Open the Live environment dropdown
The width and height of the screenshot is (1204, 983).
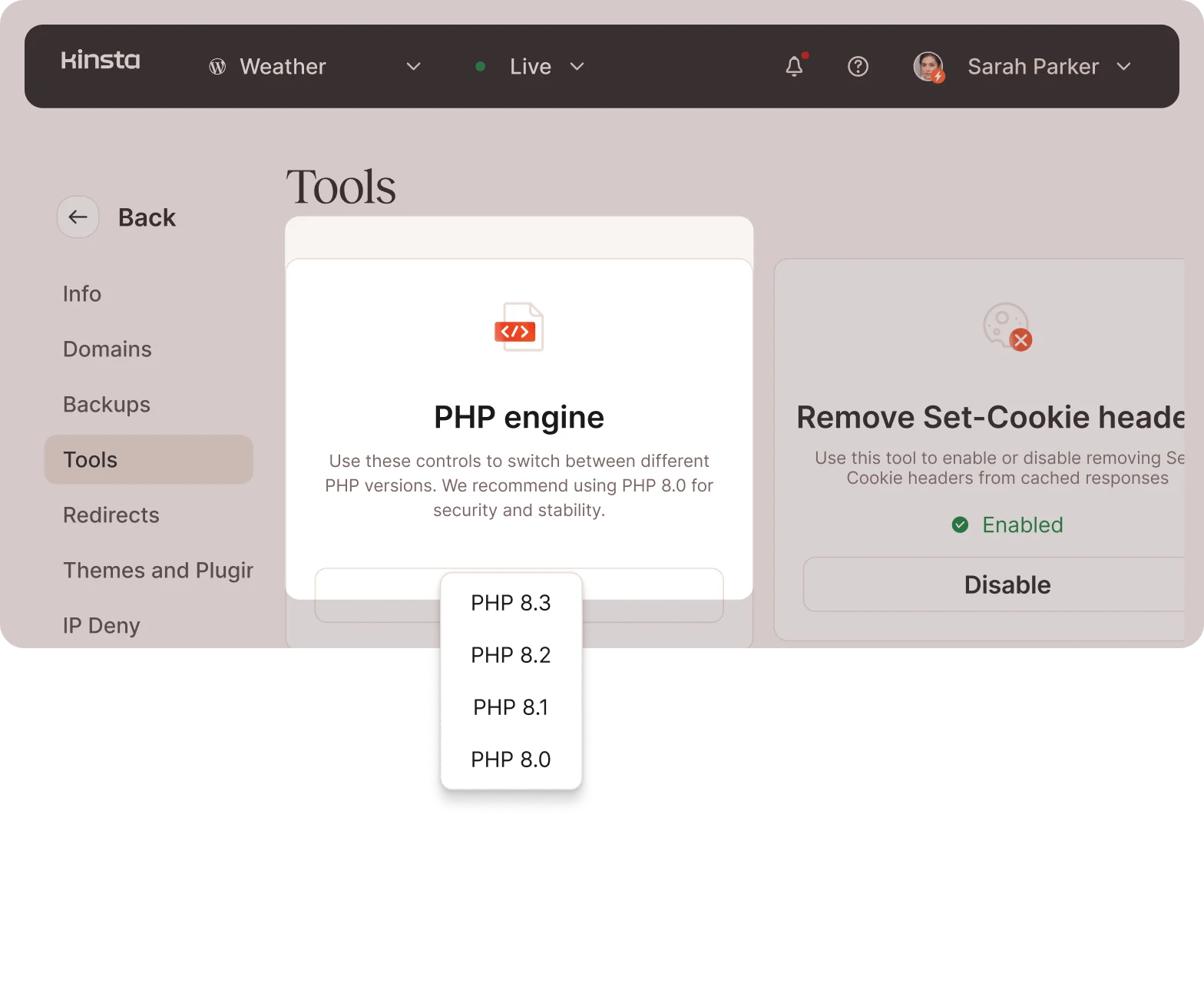[x=577, y=67]
